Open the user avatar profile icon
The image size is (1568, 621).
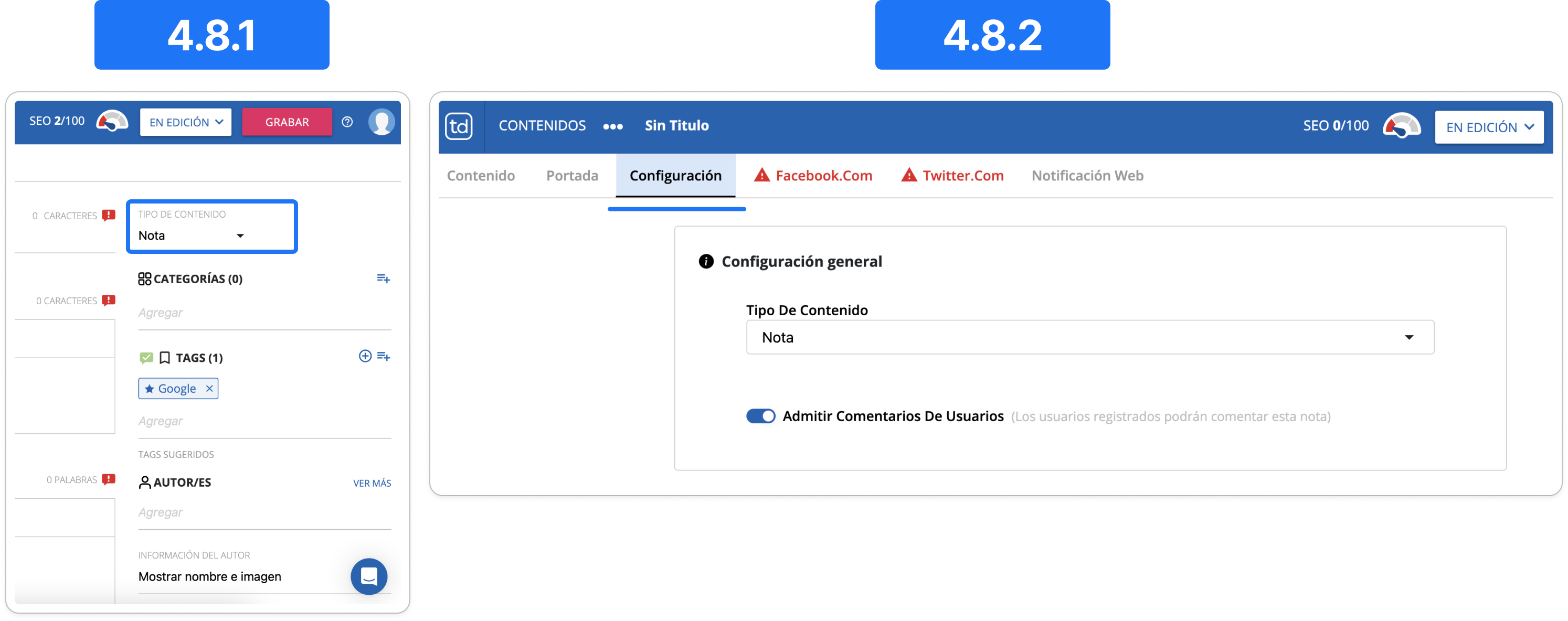pos(381,122)
